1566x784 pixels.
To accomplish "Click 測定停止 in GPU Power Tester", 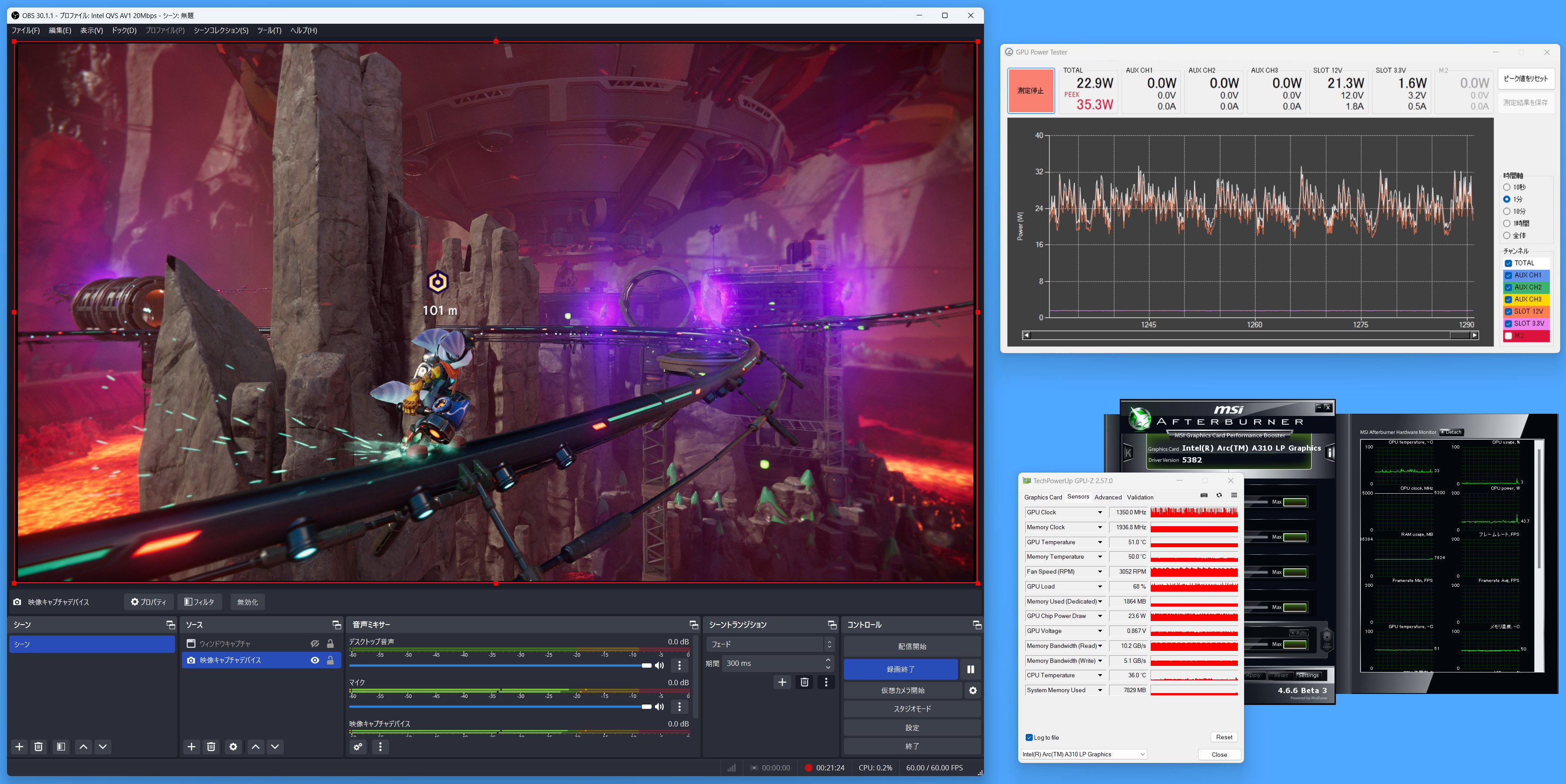I will pos(1031,90).
